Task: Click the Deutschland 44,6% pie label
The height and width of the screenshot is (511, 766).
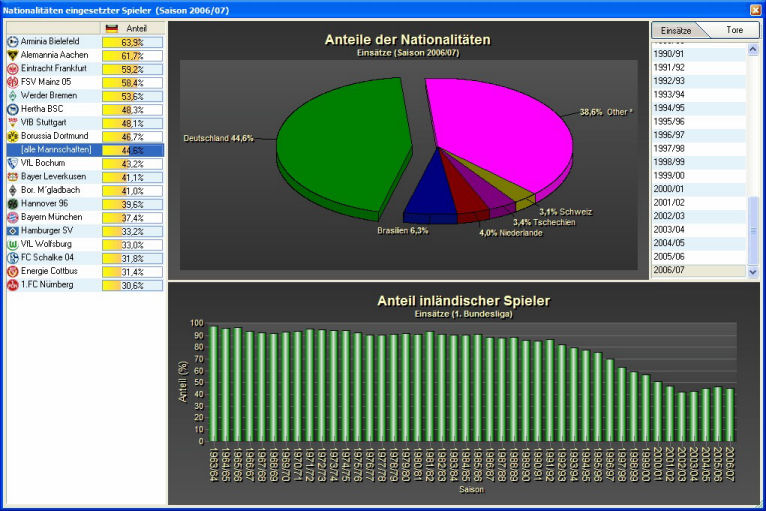Action: point(218,138)
